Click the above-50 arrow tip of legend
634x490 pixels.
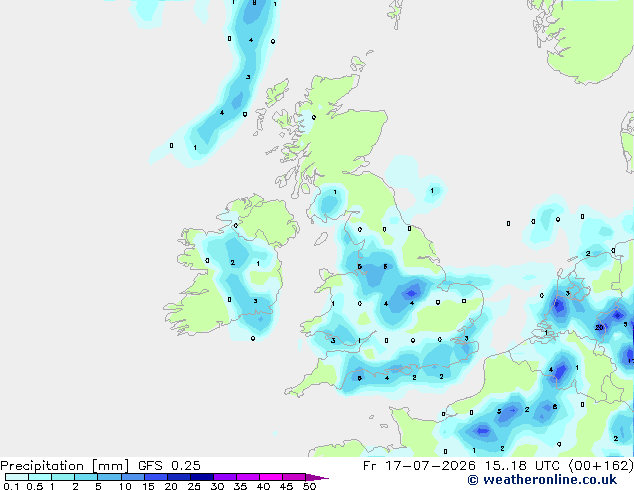coord(317,477)
